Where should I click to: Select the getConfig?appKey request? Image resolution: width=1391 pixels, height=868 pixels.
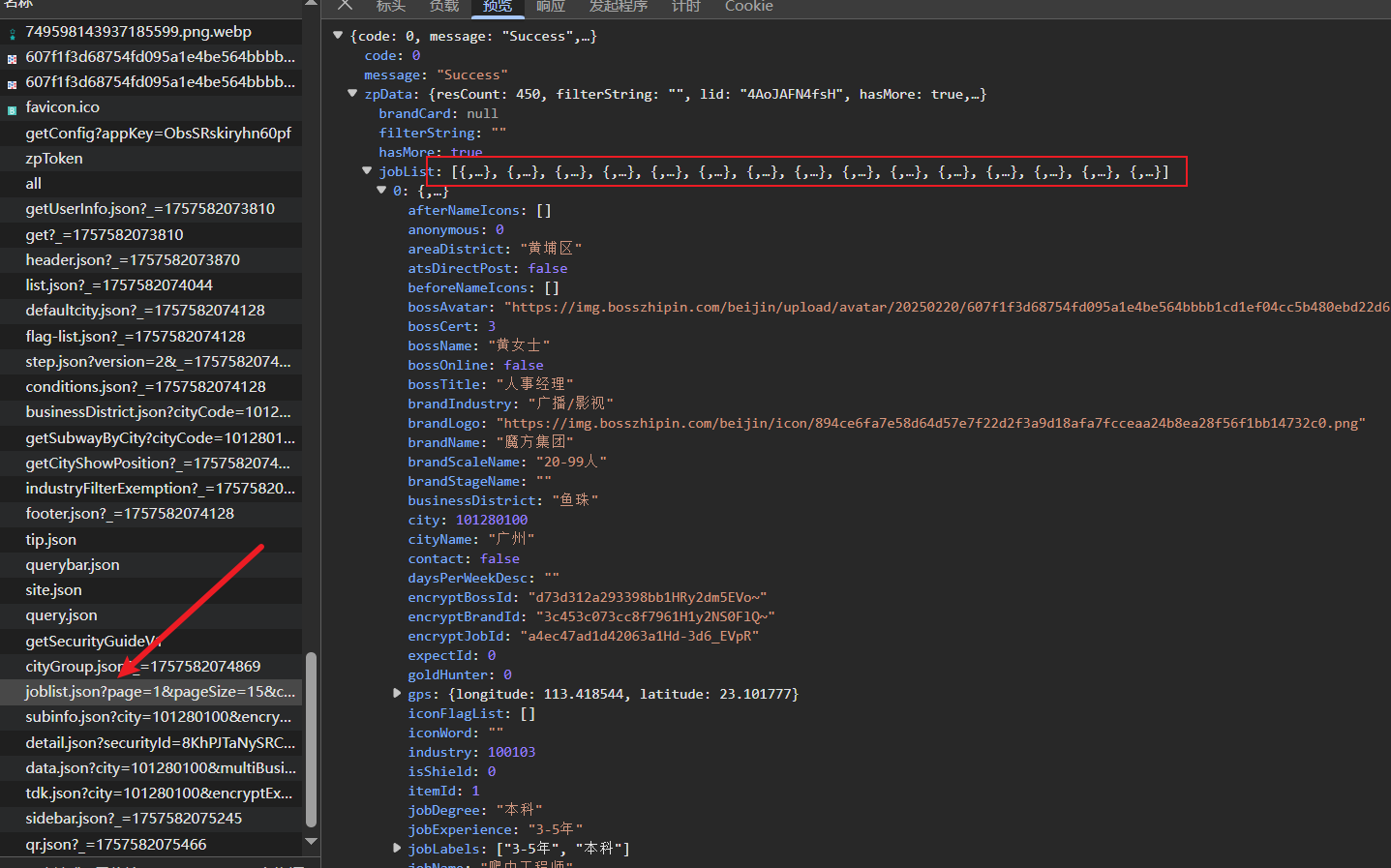pyautogui.click(x=151, y=134)
